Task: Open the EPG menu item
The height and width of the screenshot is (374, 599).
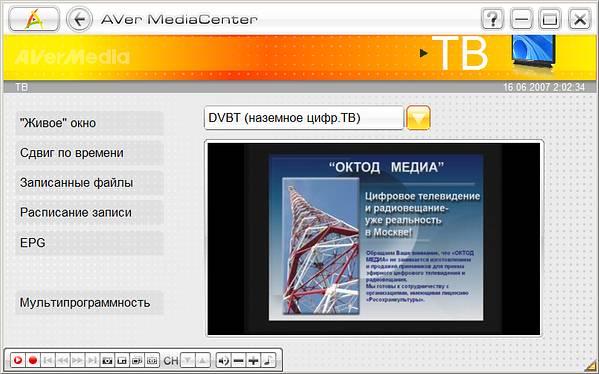Action: [89, 243]
